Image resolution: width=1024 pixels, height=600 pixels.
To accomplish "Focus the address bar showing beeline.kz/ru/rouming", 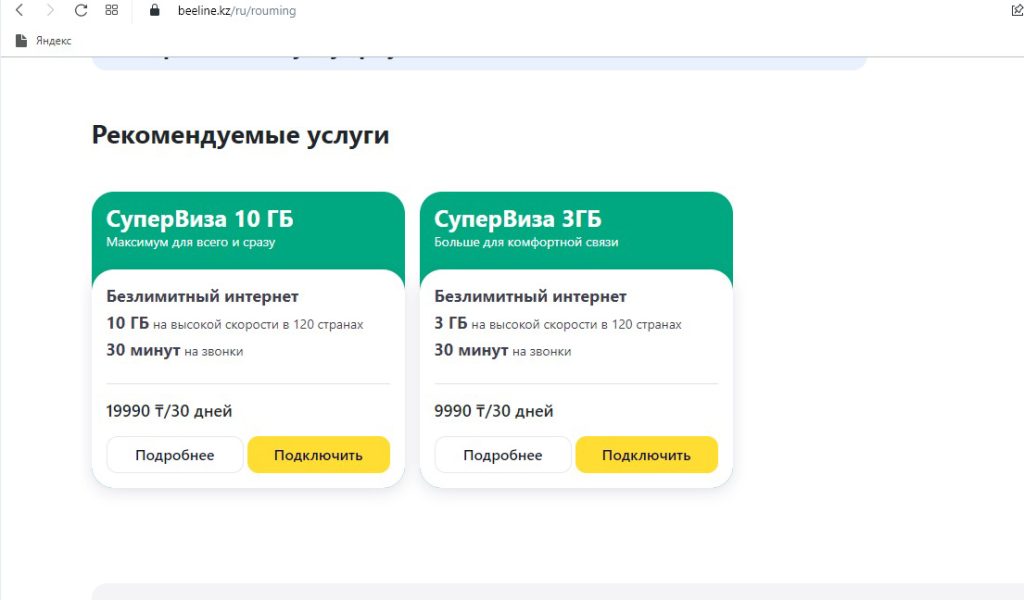I will coord(236,10).
